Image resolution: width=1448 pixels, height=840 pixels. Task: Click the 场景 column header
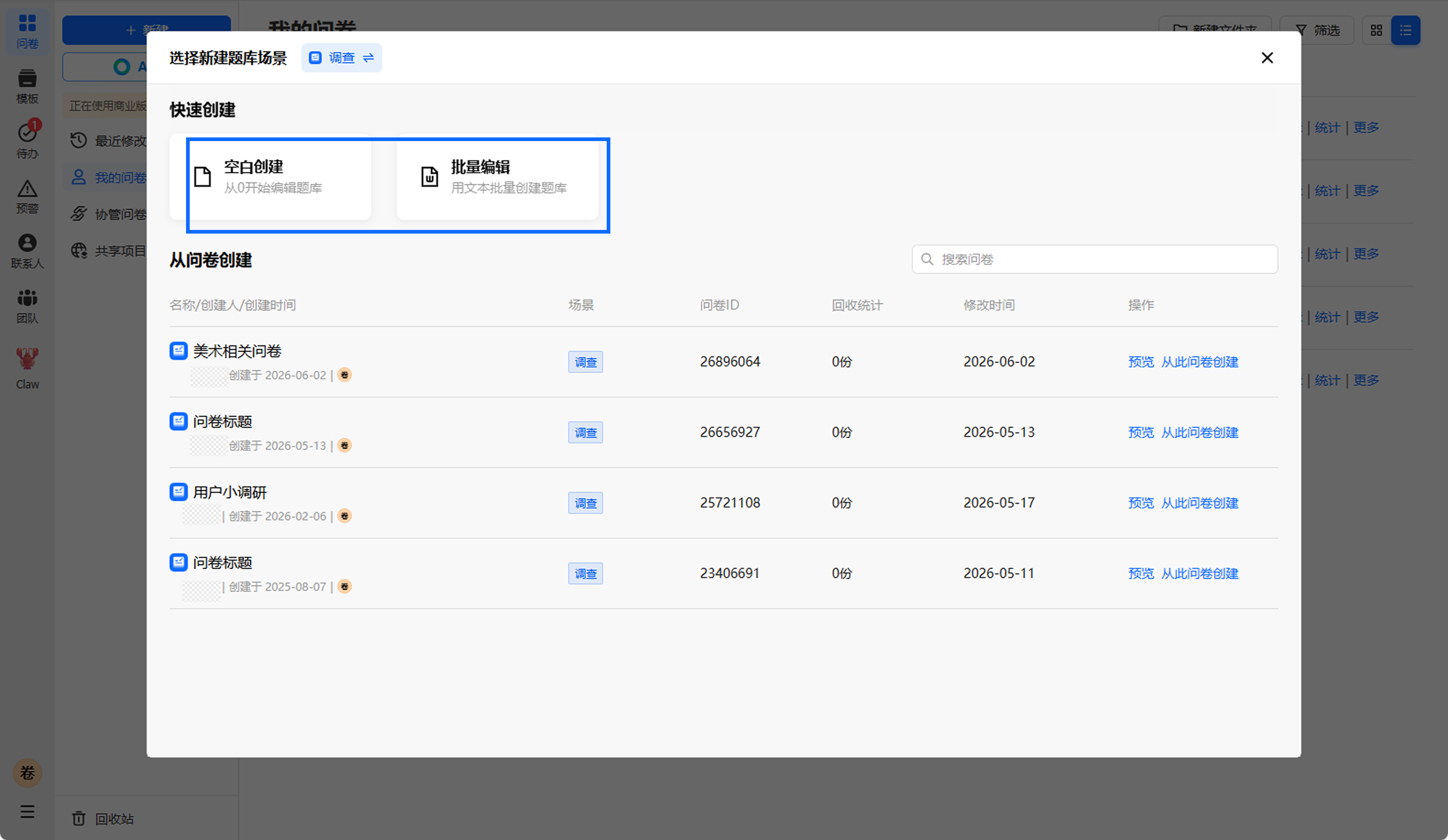pyautogui.click(x=581, y=305)
